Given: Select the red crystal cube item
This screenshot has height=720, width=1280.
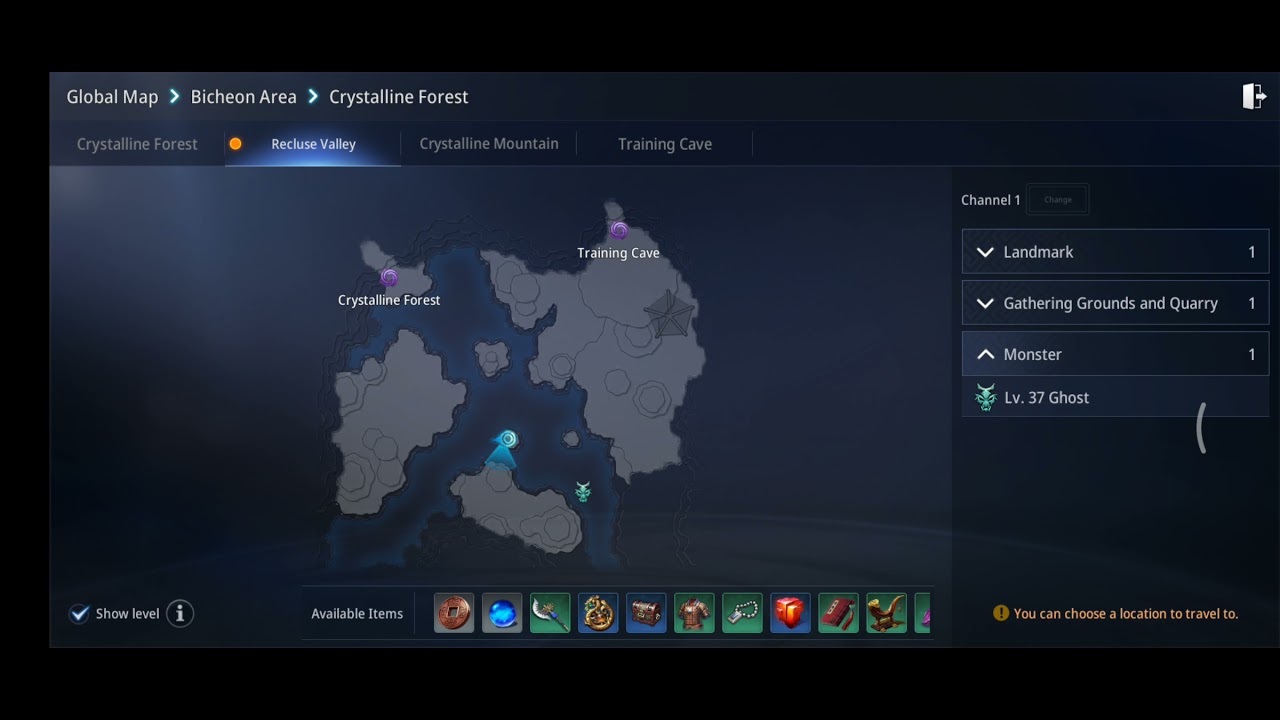Looking at the screenshot, I should tap(790, 613).
